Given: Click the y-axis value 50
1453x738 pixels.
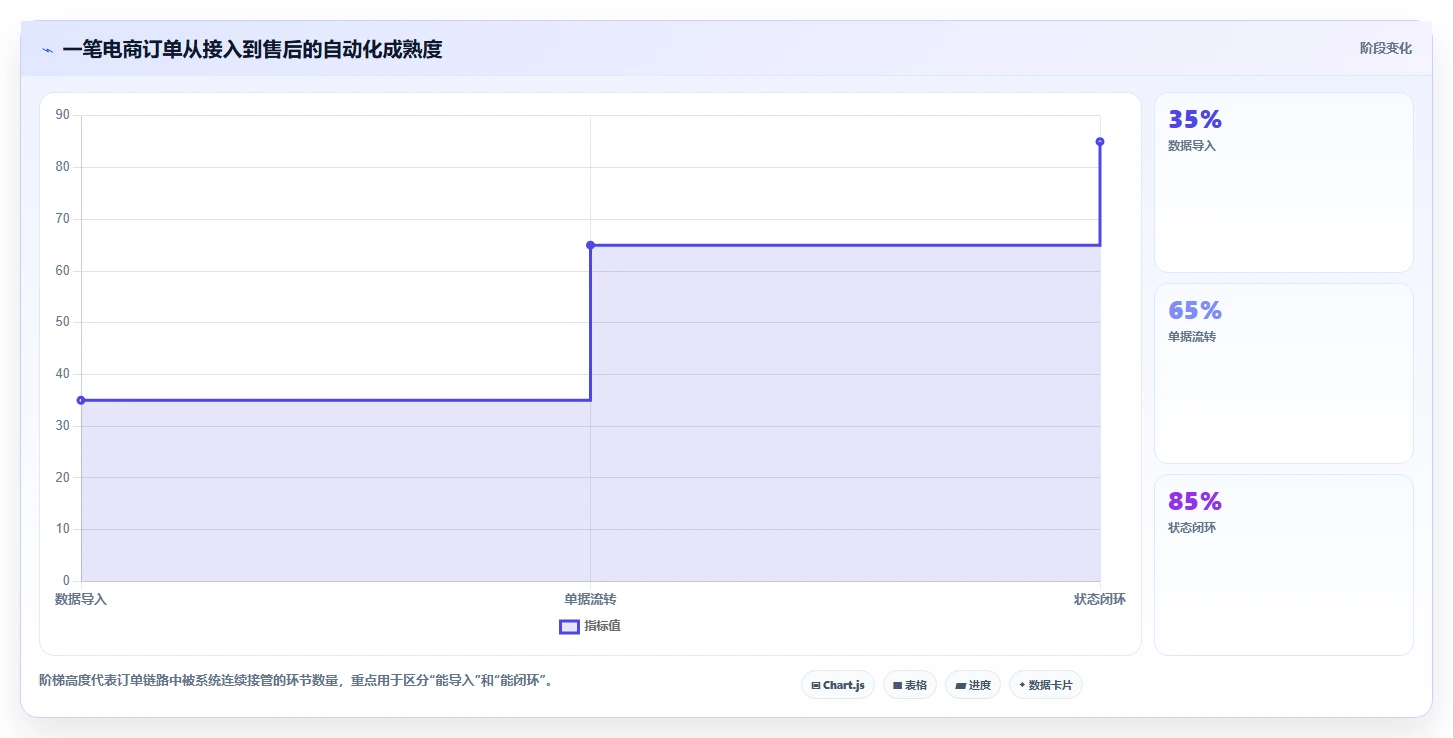Looking at the screenshot, I should coord(63,322).
